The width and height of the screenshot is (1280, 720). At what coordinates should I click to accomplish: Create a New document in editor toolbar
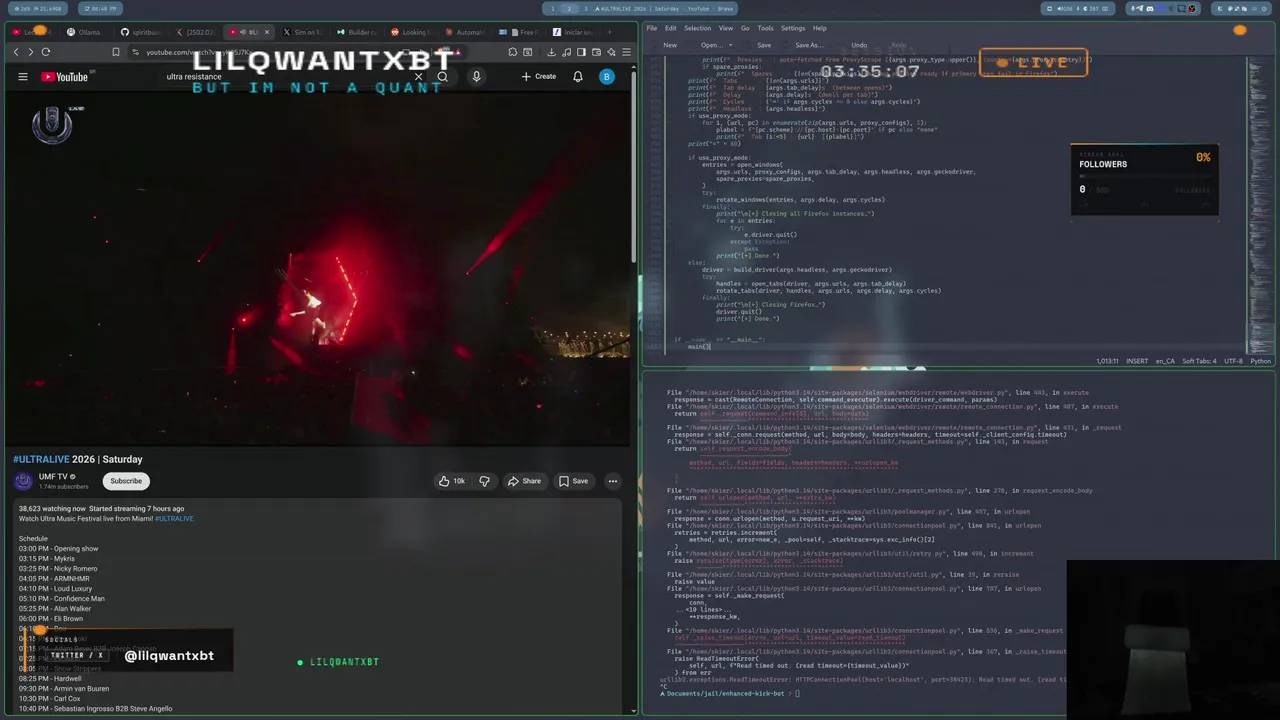click(x=670, y=45)
